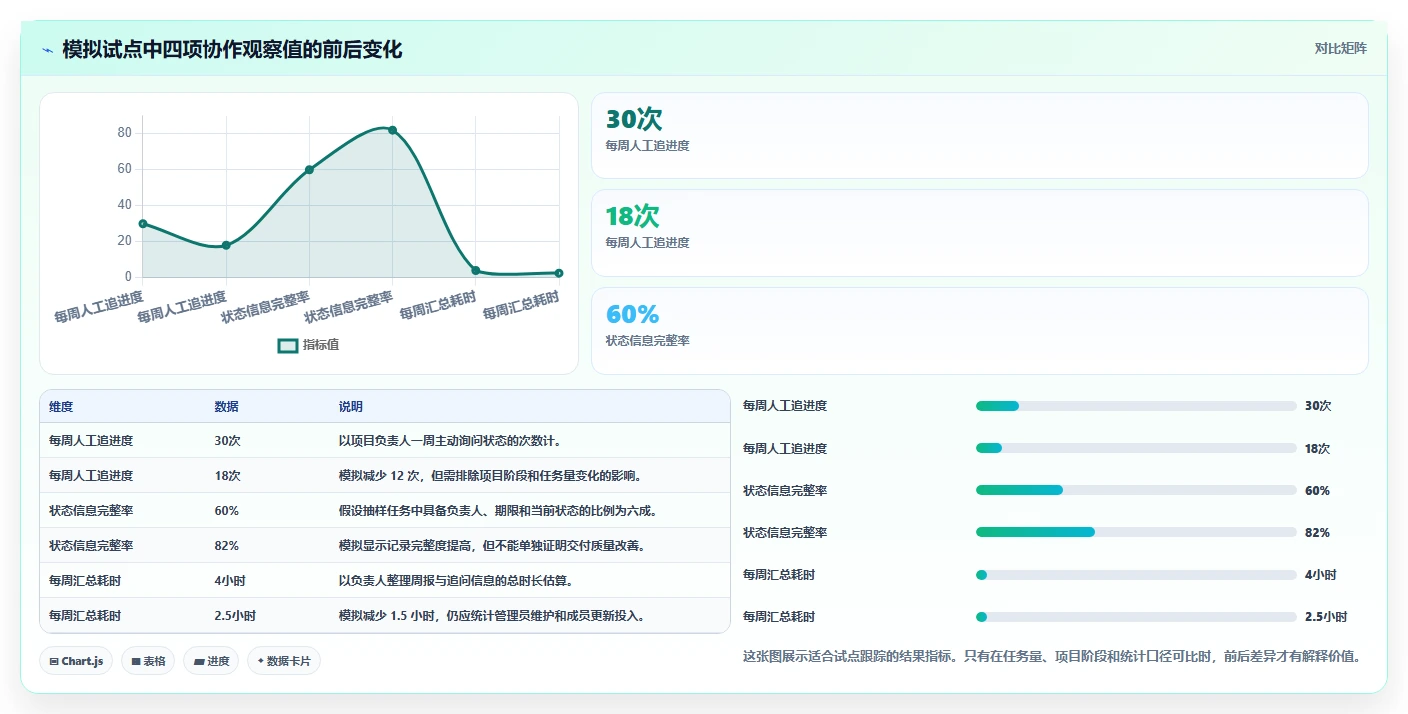Click the progress bar labeled 4小时
This screenshot has width=1408, height=714.
pos(1136,575)
